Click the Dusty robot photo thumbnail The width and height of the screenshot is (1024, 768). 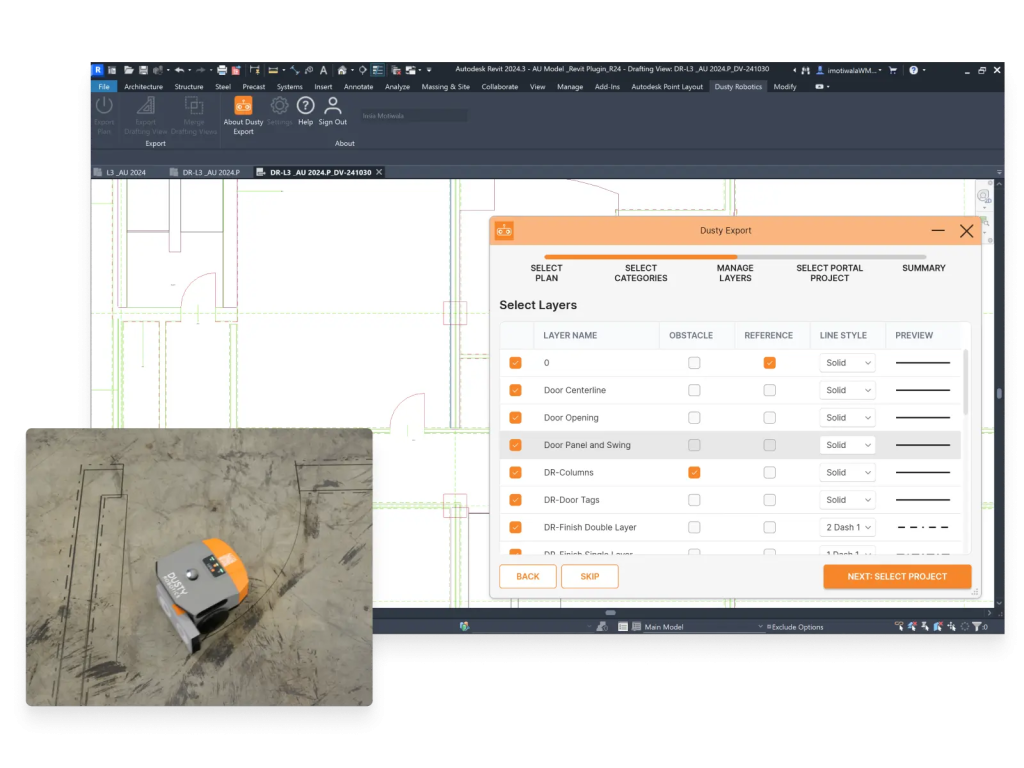click(x=199, y=567)
